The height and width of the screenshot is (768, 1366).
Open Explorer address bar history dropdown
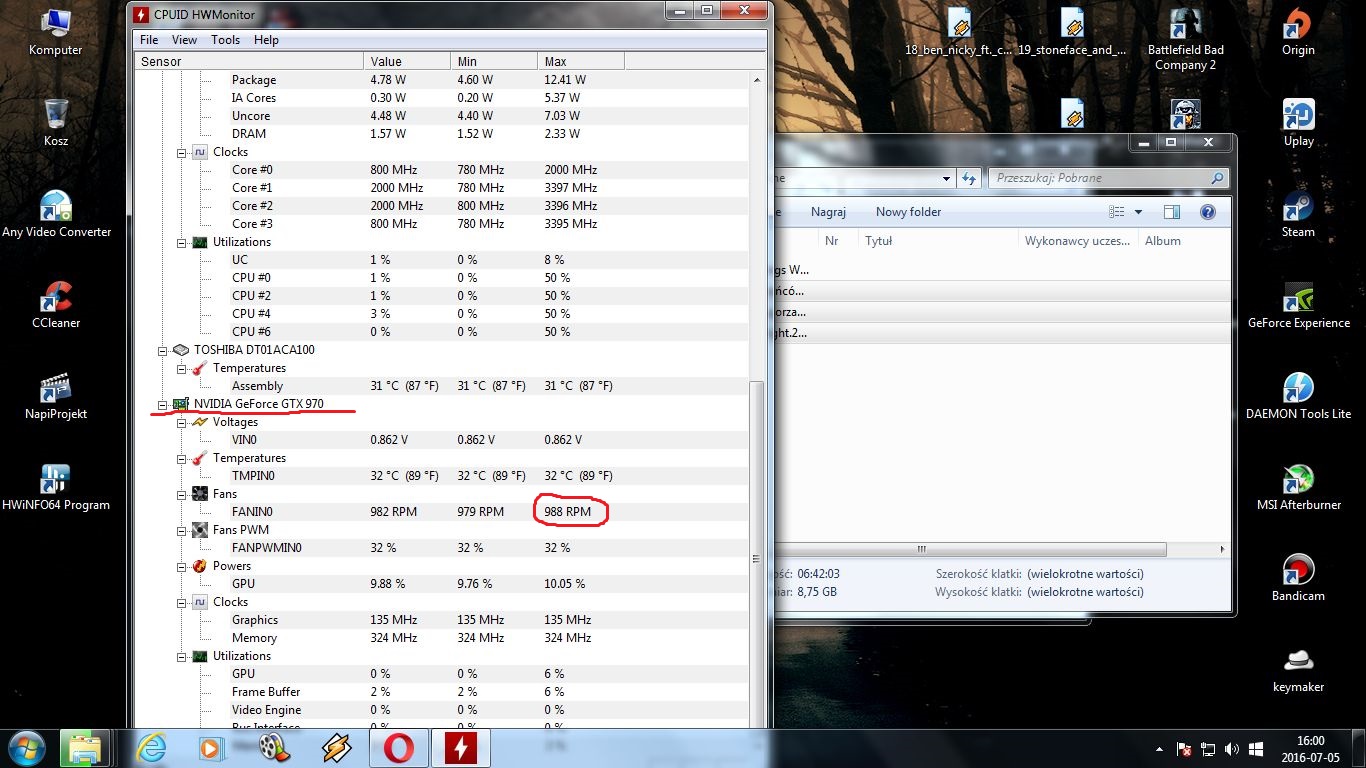[946, 178]
